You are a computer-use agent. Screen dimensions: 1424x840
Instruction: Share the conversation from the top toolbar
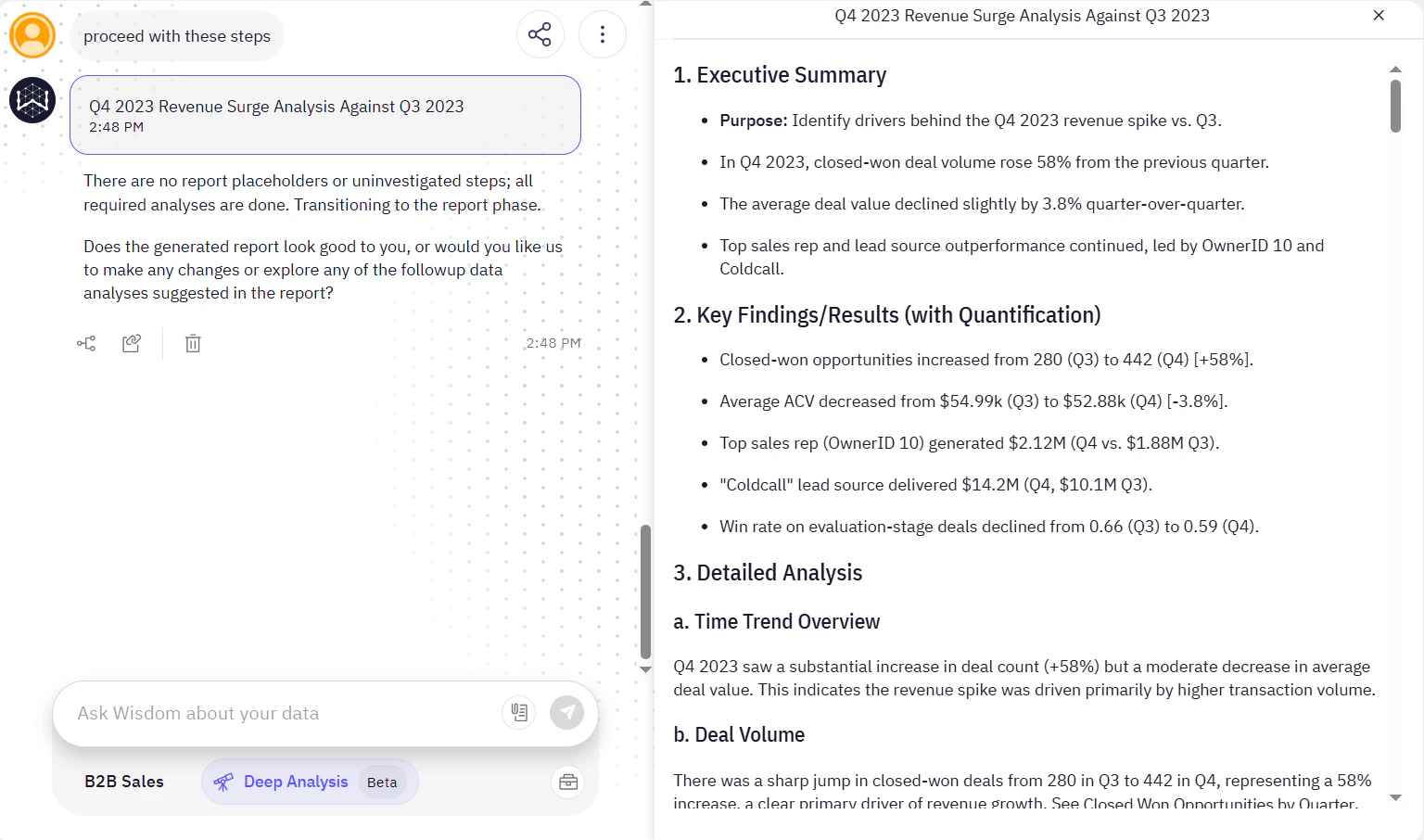pyautogui.click(x=540, y=33)
